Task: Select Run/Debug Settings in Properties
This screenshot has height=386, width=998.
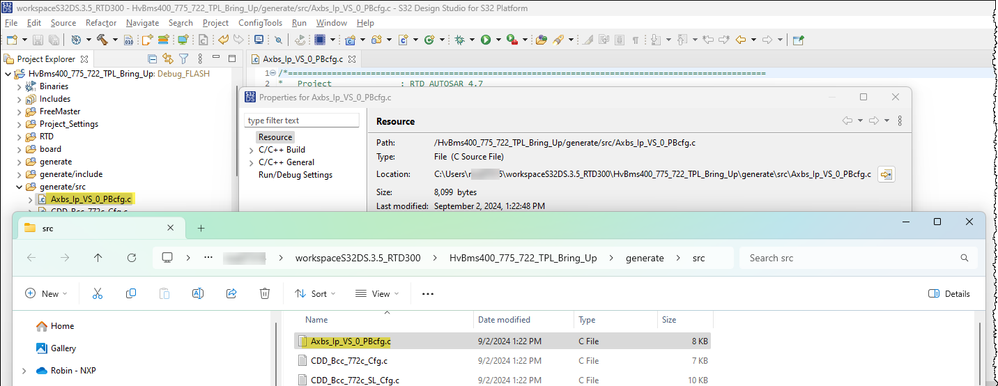Action: 295,175
